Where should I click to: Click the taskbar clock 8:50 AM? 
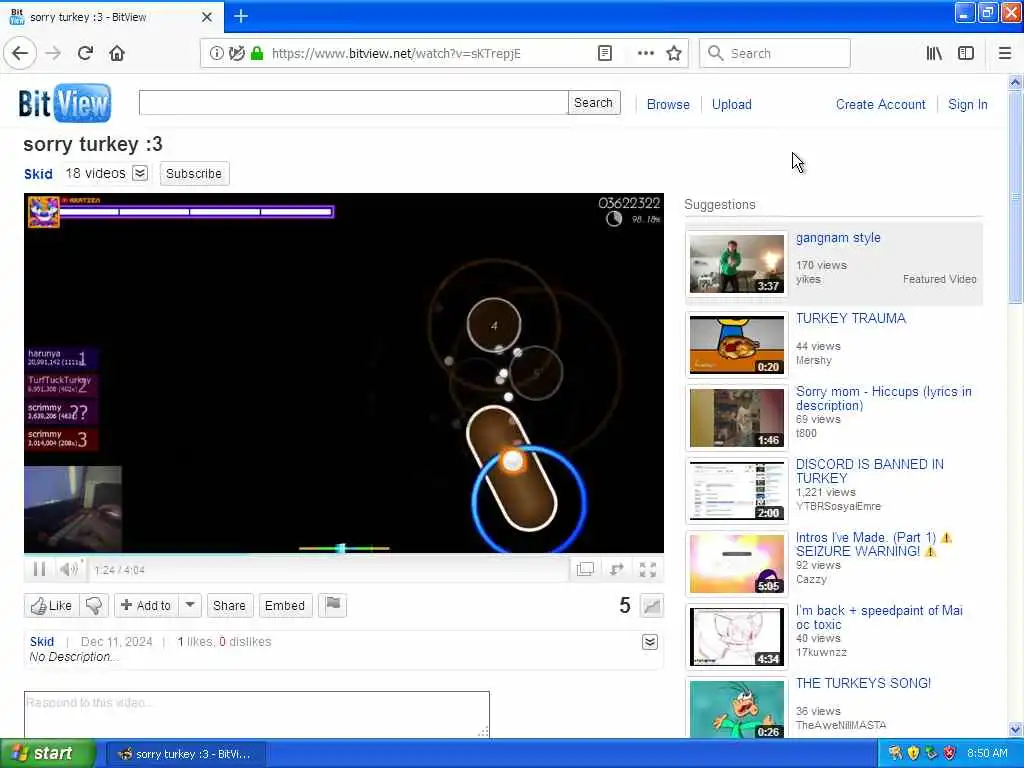point(987,753)
